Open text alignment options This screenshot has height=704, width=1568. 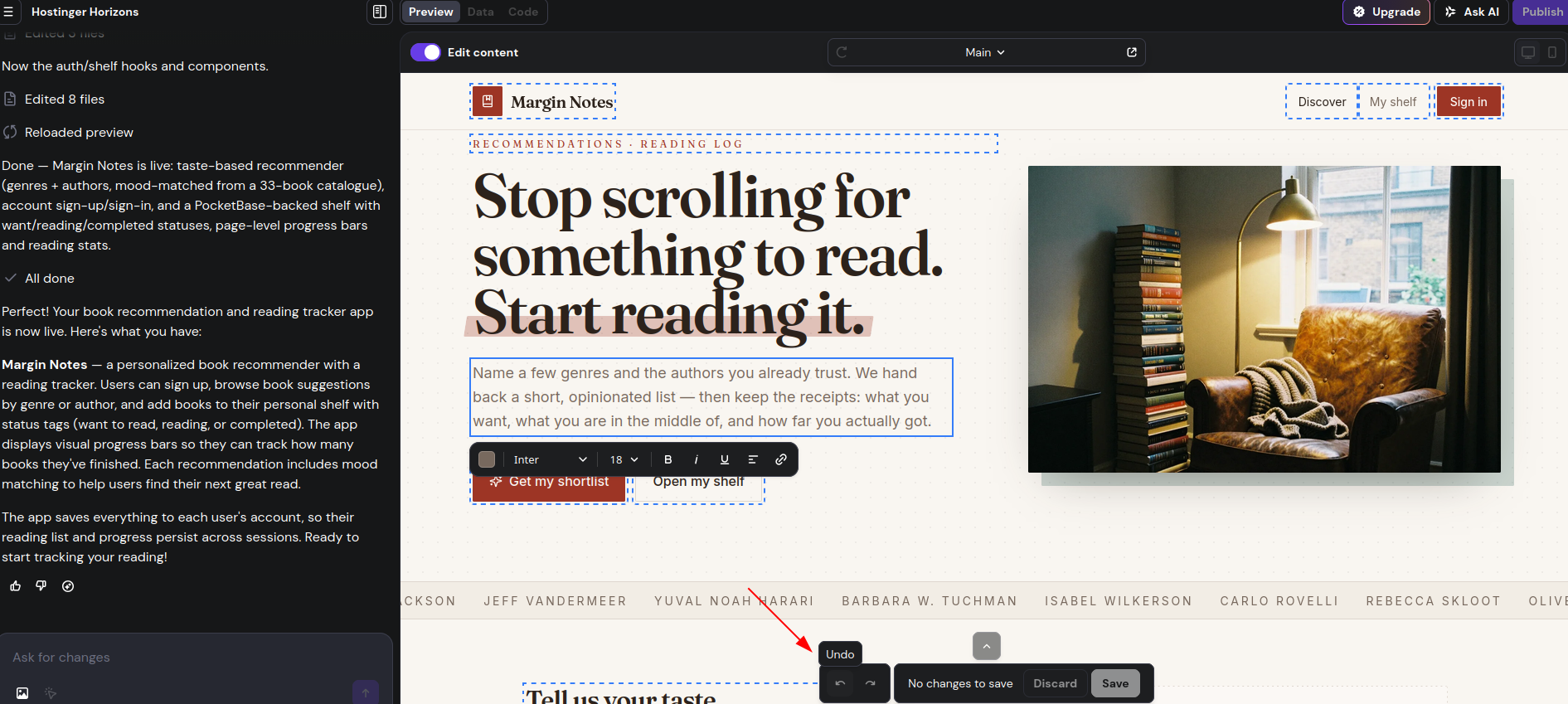click(753, 459)
